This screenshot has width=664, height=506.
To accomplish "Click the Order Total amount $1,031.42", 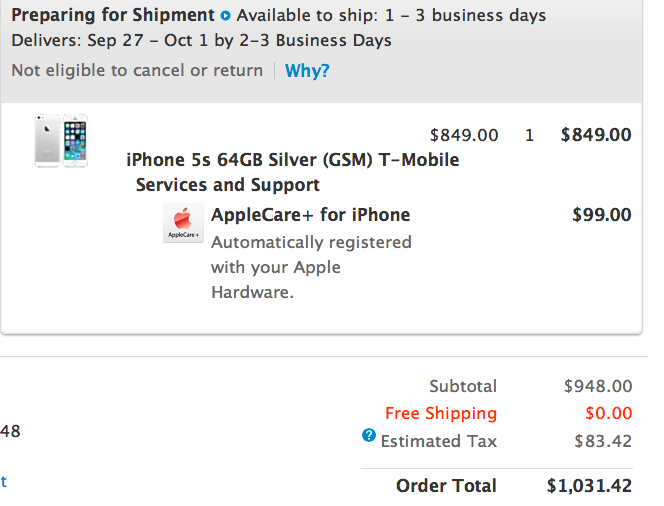I will point(589,486).
